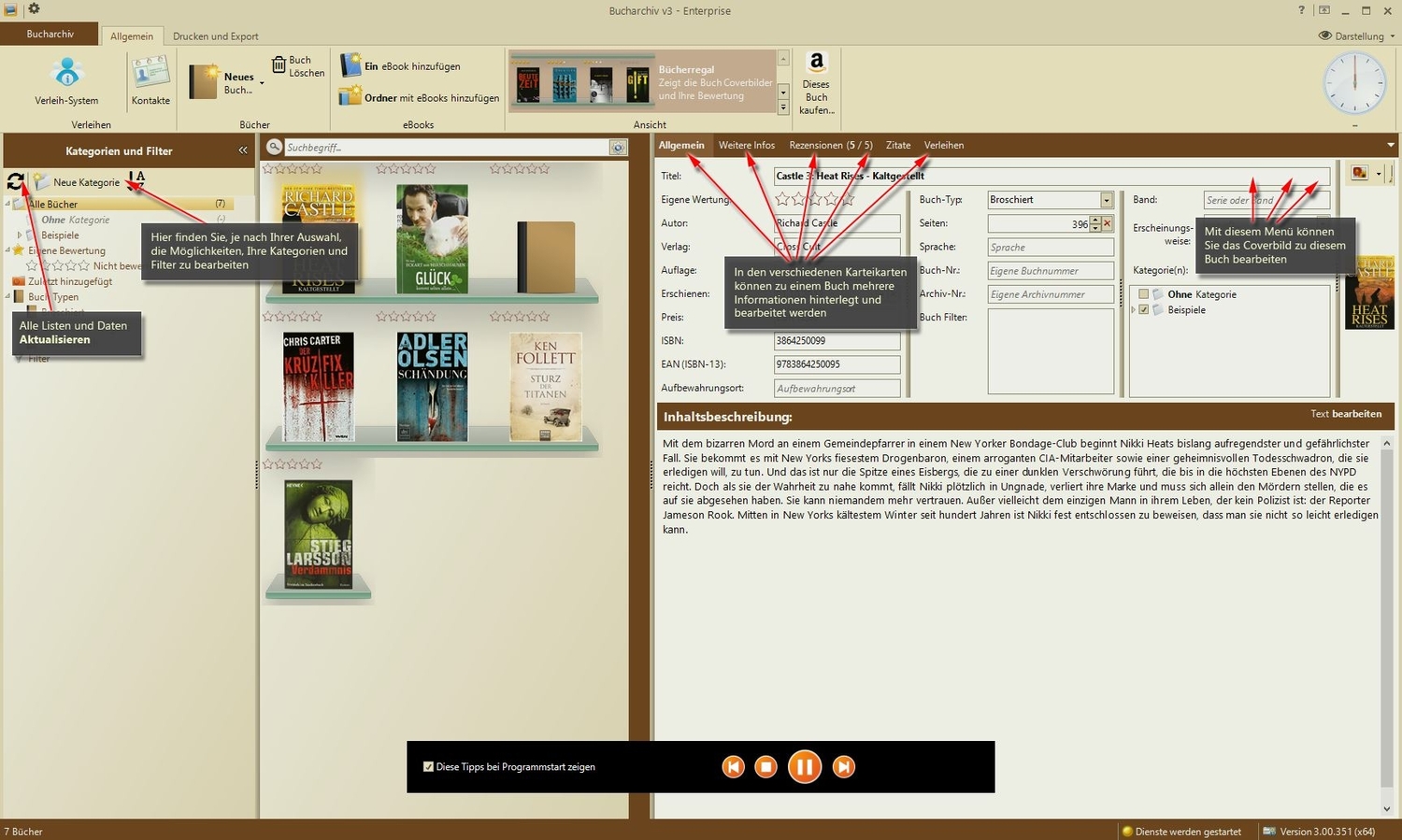Click the ISBN field 3864250099
Screen dimensions: 1402x840
tap(837, 341)
